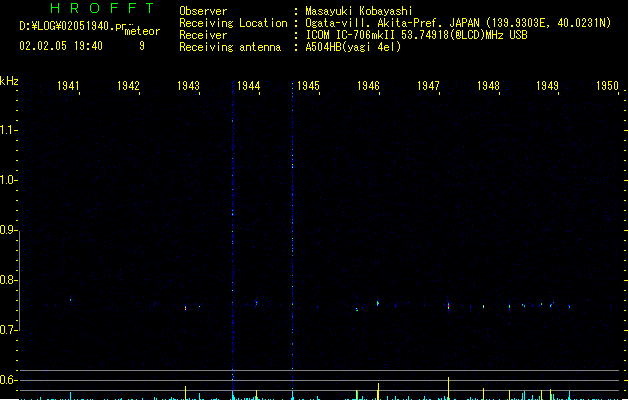Viewport: 629px width, 400px height.
Task: Click the Observer label
Action: click(x=203, y=11)
